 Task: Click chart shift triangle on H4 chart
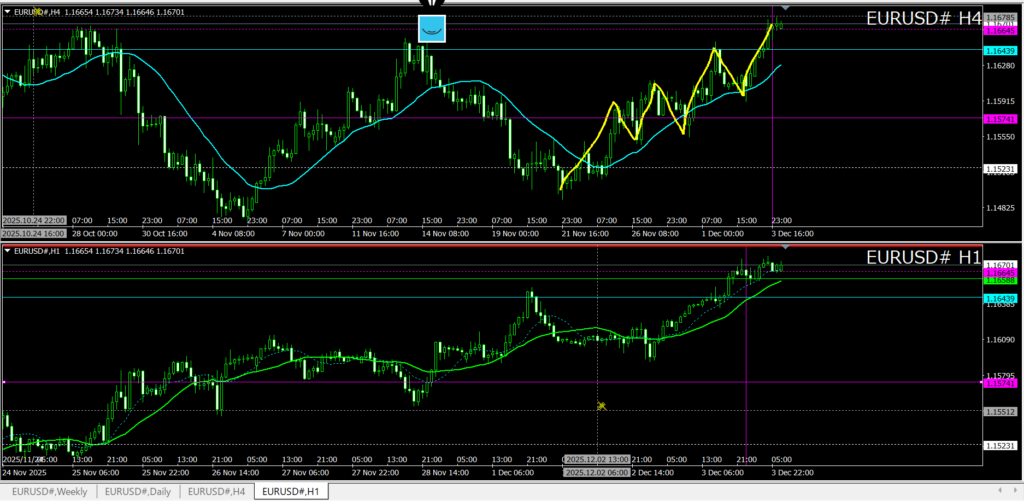785,8
